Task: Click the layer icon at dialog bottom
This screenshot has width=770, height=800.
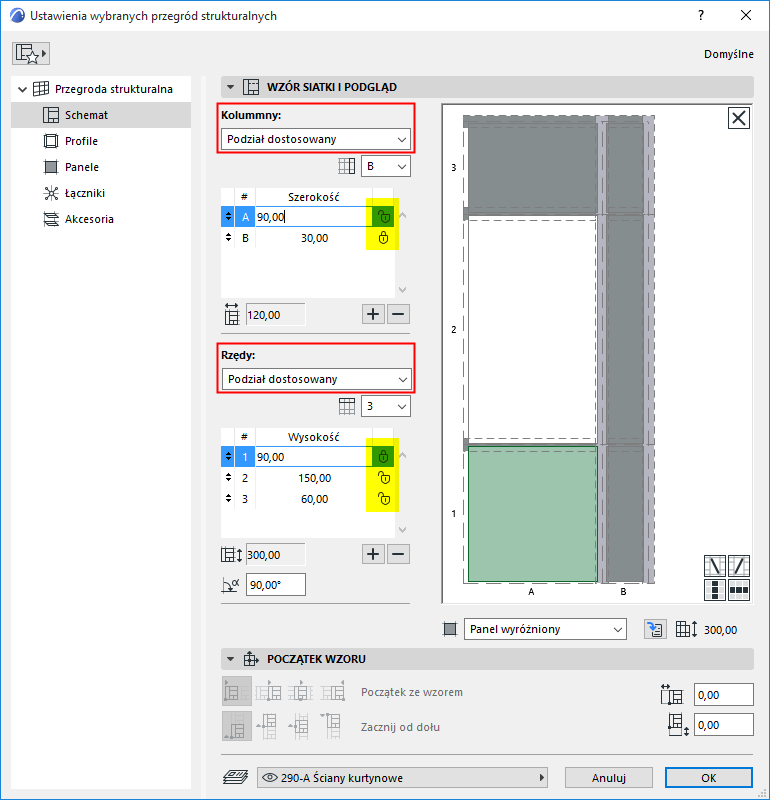Action: [x=235, y=778]
